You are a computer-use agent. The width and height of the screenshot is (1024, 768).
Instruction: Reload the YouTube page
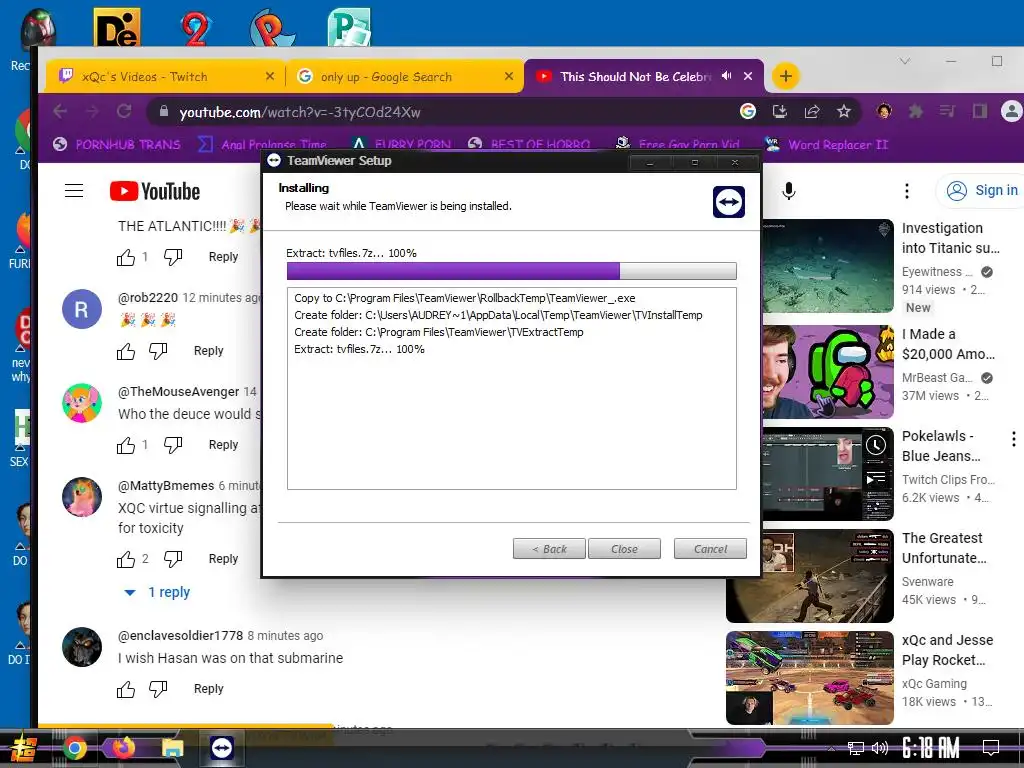point(124,112)
